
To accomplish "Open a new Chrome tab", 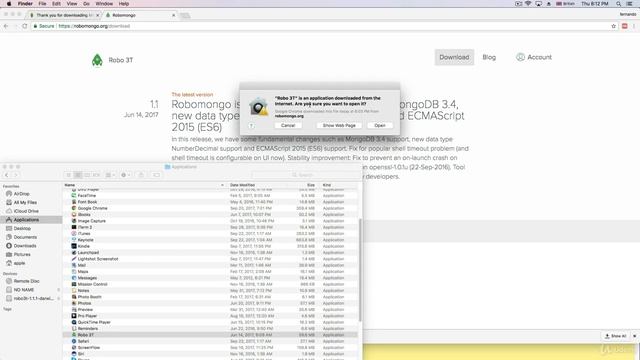I will click(185, 16).
